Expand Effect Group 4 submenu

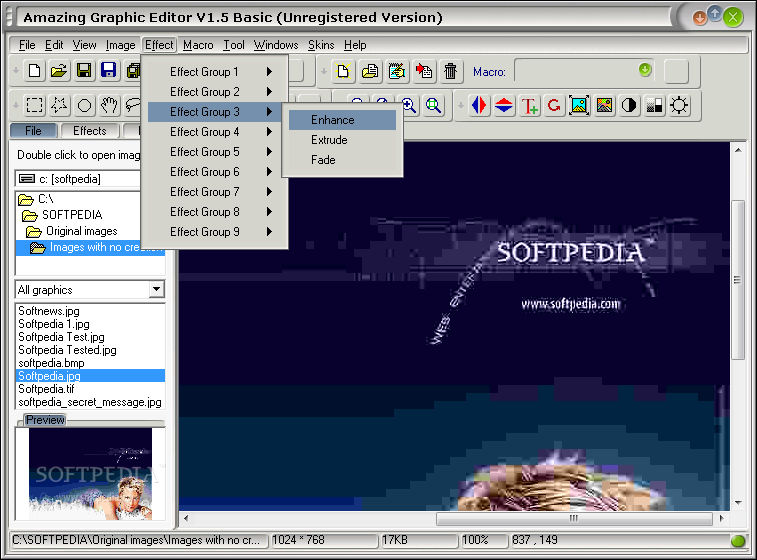pyautogui.click(x=214, y=132)
